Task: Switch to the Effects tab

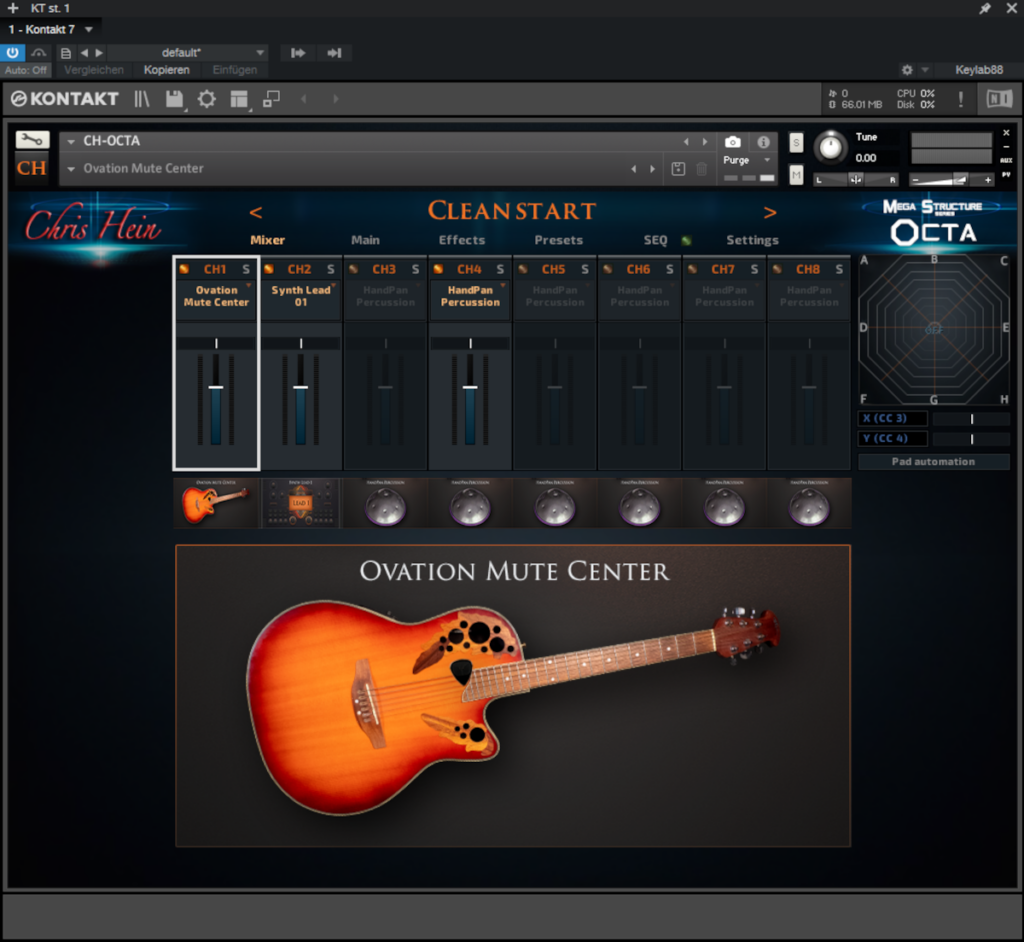Action: point(461,240)
